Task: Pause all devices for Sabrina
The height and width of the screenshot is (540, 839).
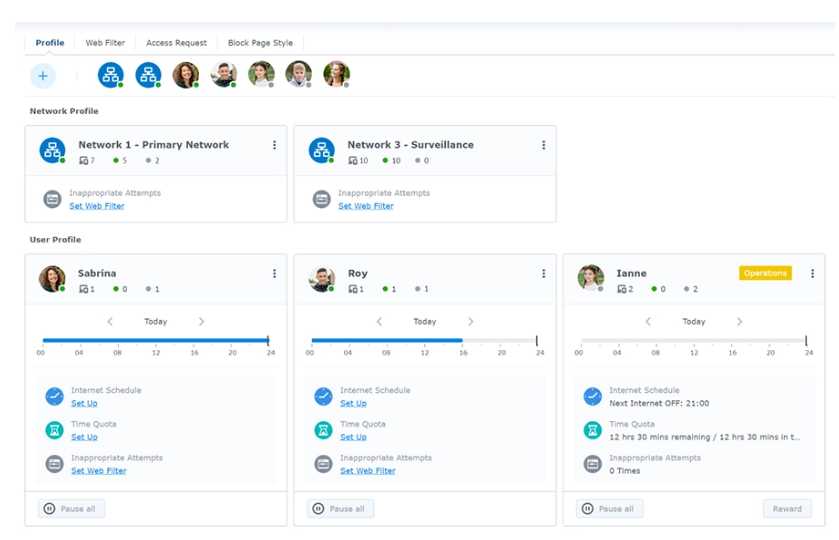Action: (72, 509)
